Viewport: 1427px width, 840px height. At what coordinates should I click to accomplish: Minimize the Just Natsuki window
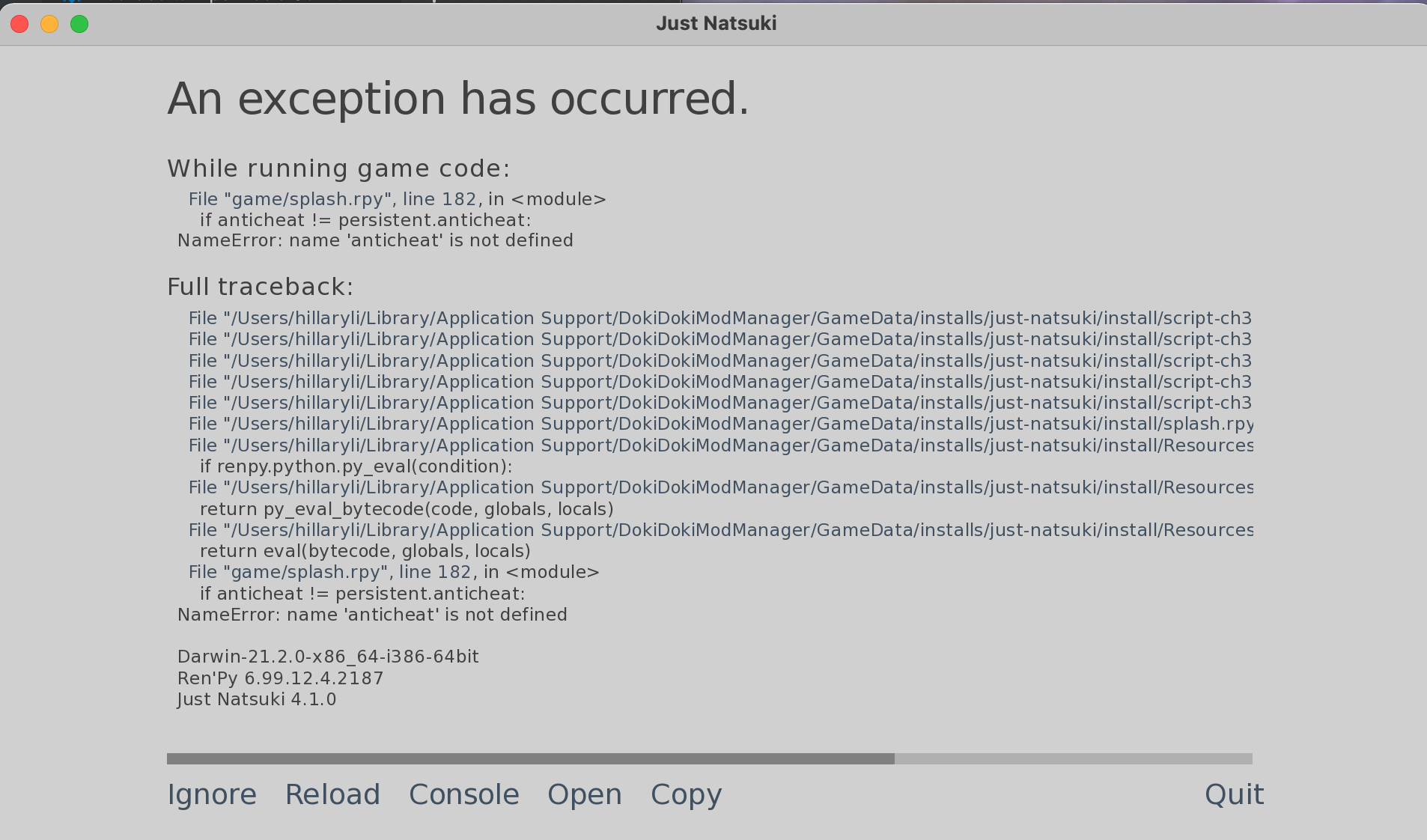tap(49, 23)
